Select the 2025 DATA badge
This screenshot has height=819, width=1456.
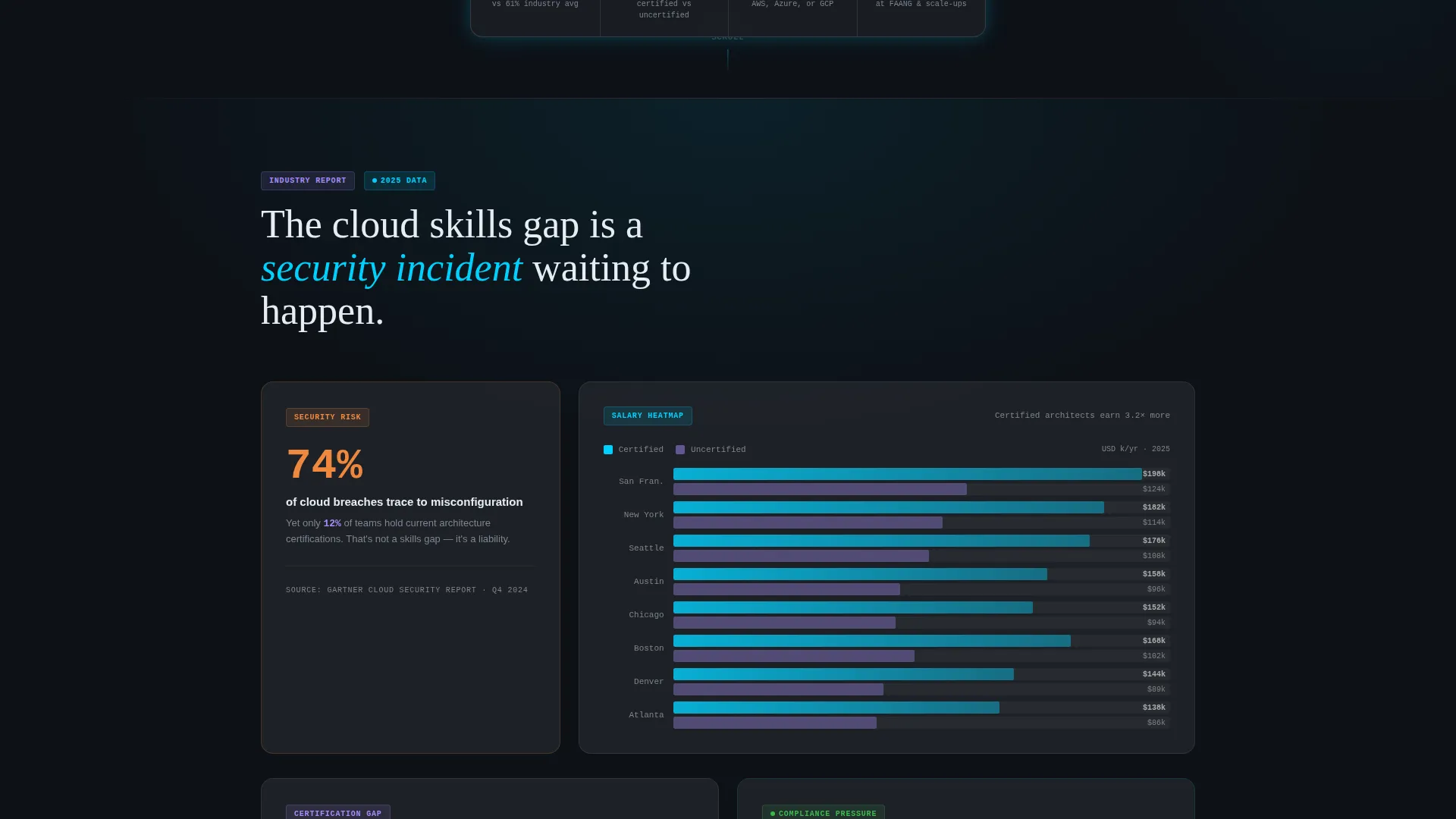[x=400, y=180]
